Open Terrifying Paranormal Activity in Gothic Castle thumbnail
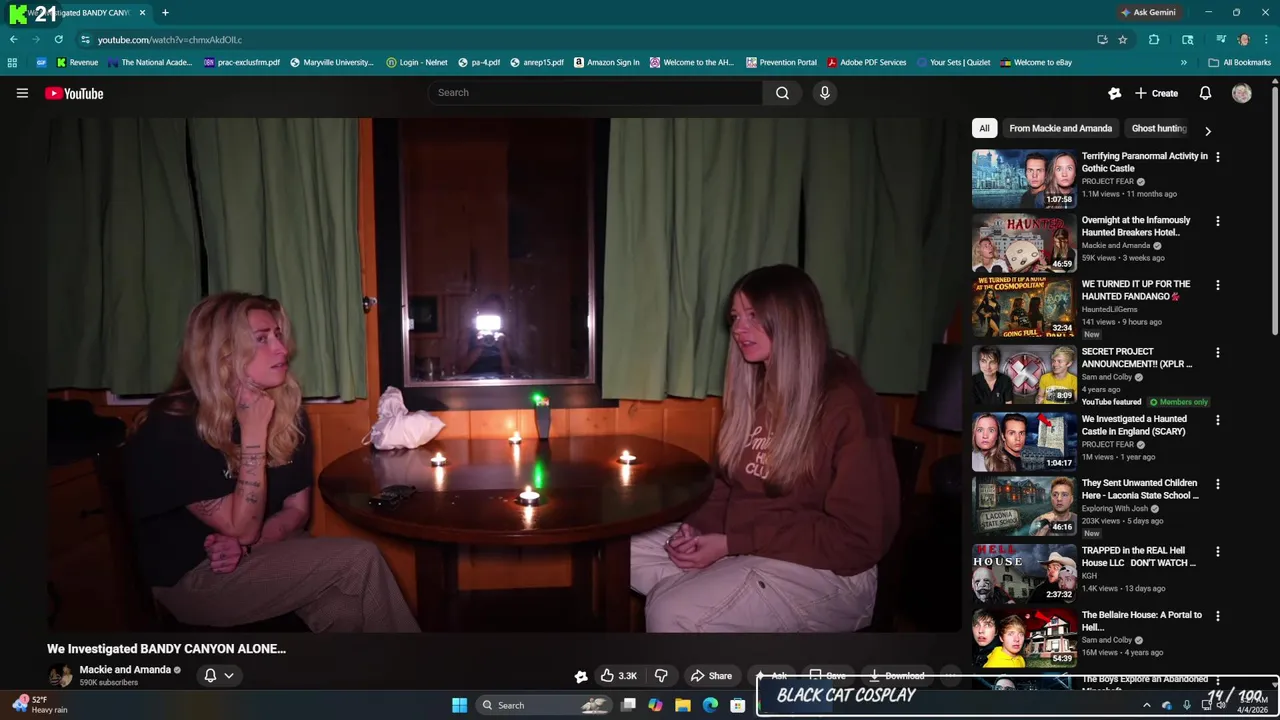The image size is (1280, 720). tap(1024, 179)
